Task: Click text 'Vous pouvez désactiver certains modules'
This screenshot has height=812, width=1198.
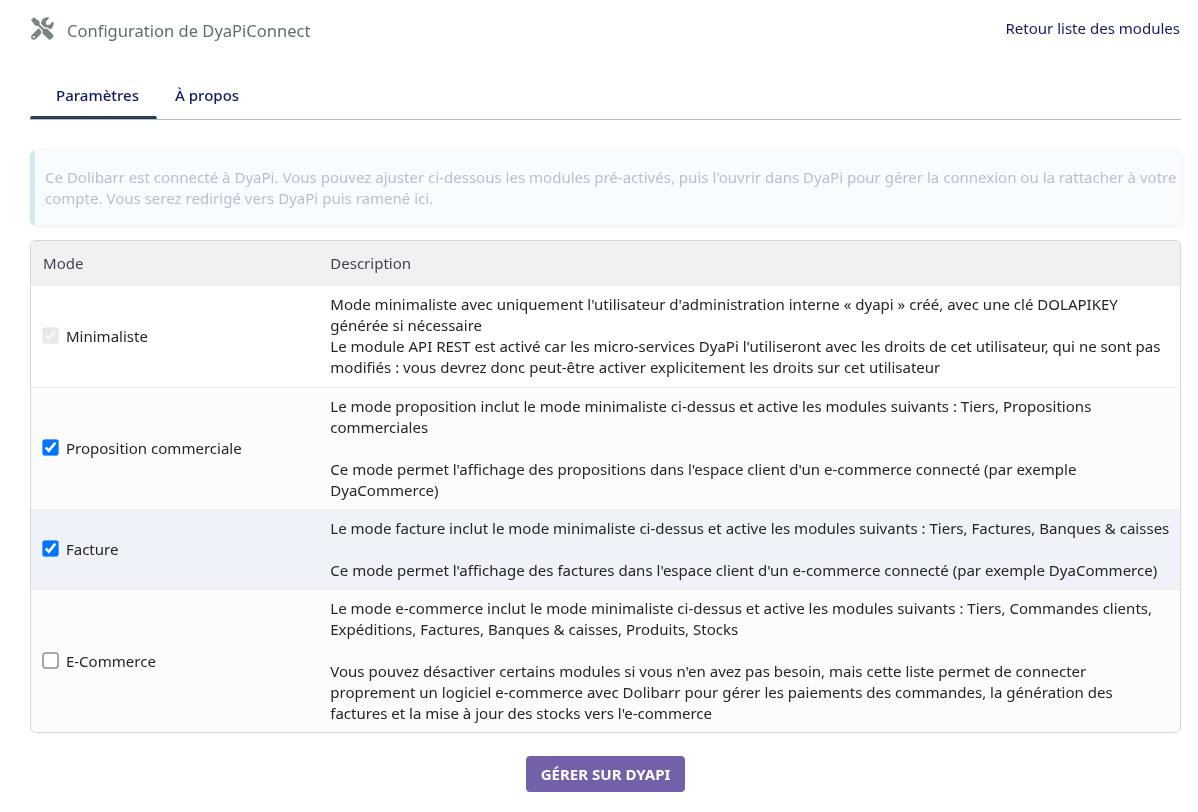Action: tap(721, 693)
